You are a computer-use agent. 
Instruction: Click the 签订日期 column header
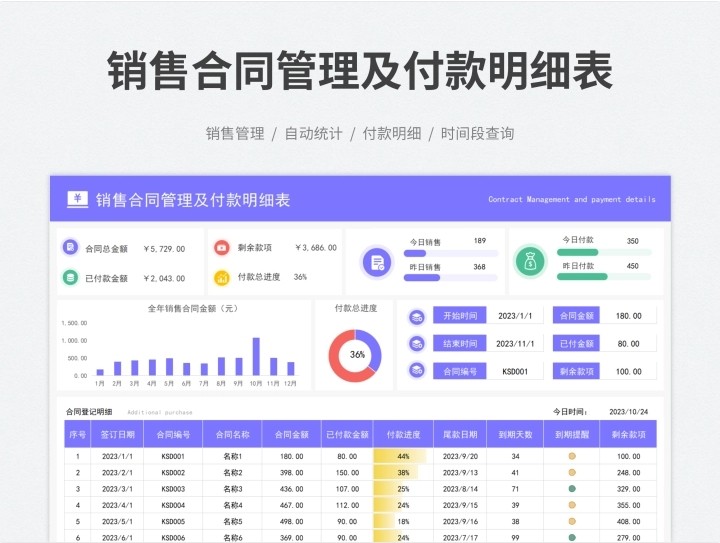[117, 434]
